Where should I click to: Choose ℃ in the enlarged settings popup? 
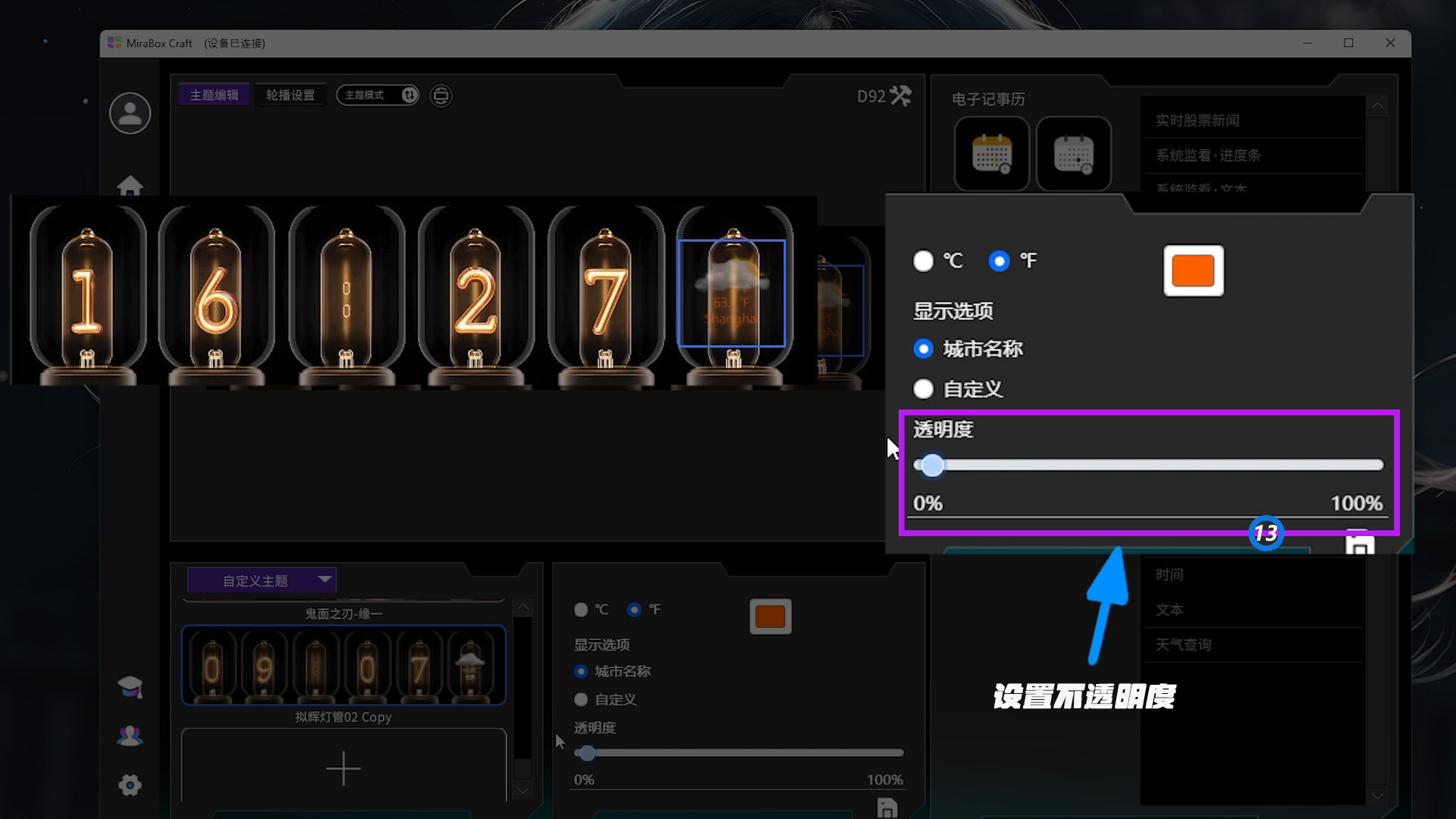coord(923,261)
